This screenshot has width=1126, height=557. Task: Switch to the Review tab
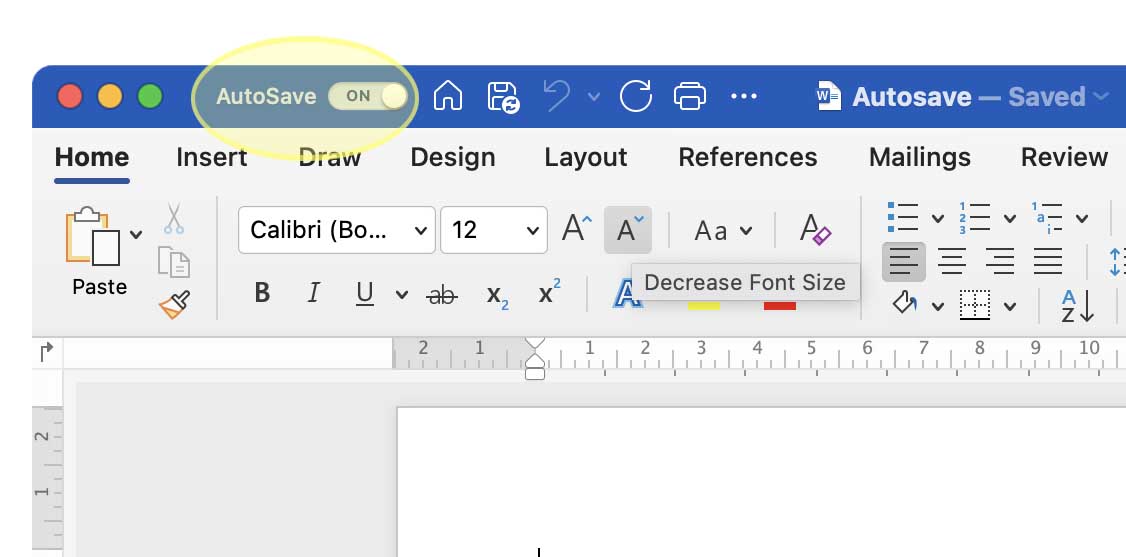coord(1064,157)
